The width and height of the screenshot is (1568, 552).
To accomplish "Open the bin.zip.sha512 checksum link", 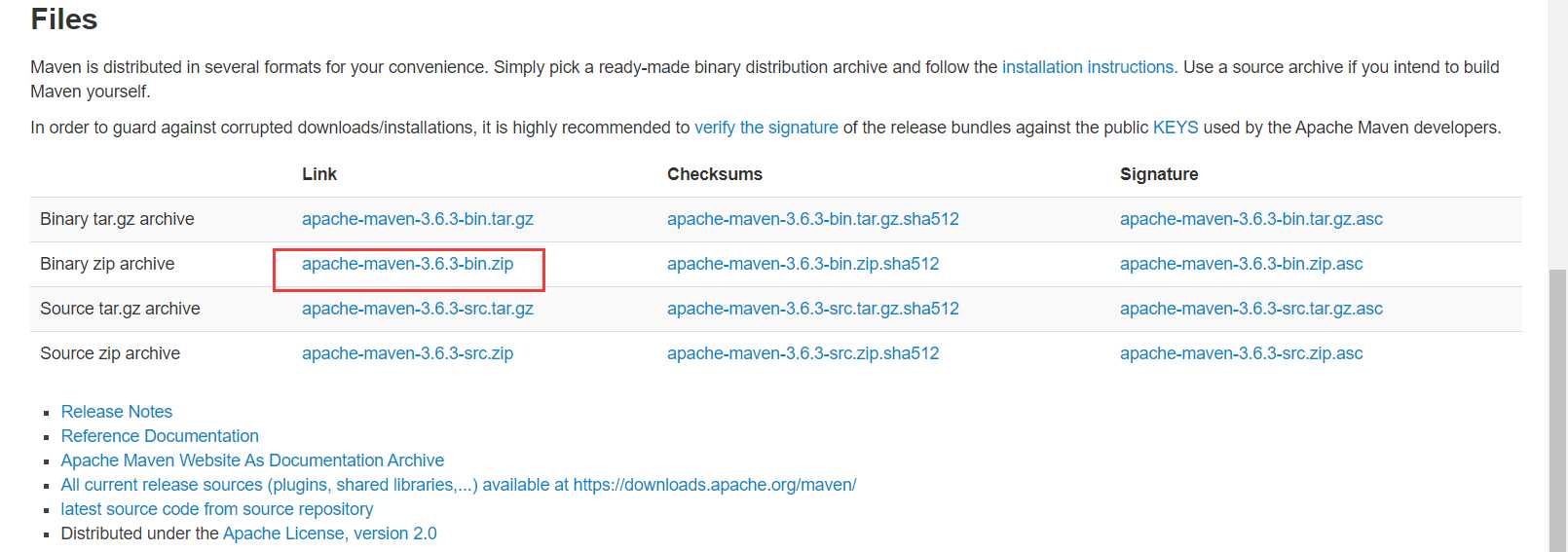I will click(803, 264).
